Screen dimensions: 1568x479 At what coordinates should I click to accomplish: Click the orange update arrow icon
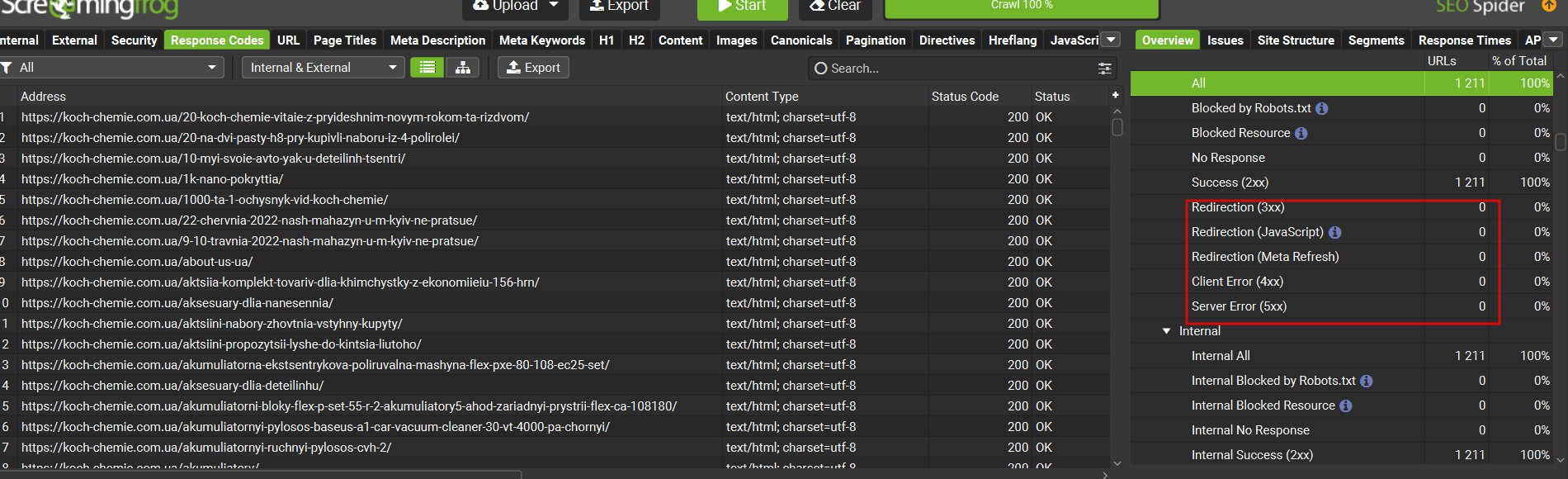pos(1548,5)
